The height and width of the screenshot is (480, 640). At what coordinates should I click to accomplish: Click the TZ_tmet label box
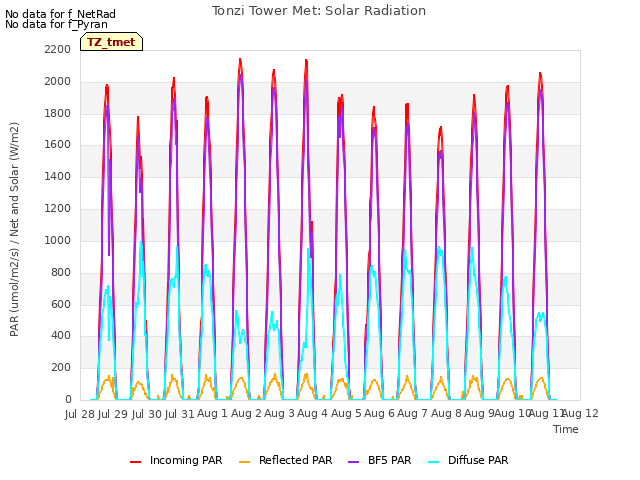click(111, 42)
